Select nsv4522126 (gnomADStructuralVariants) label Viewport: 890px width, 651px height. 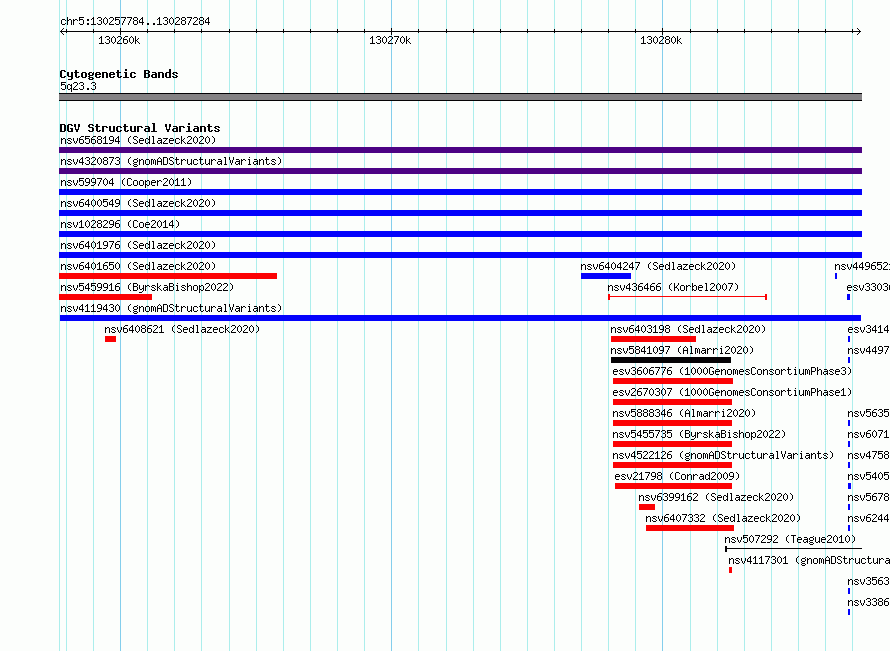(x=723, y=455)
